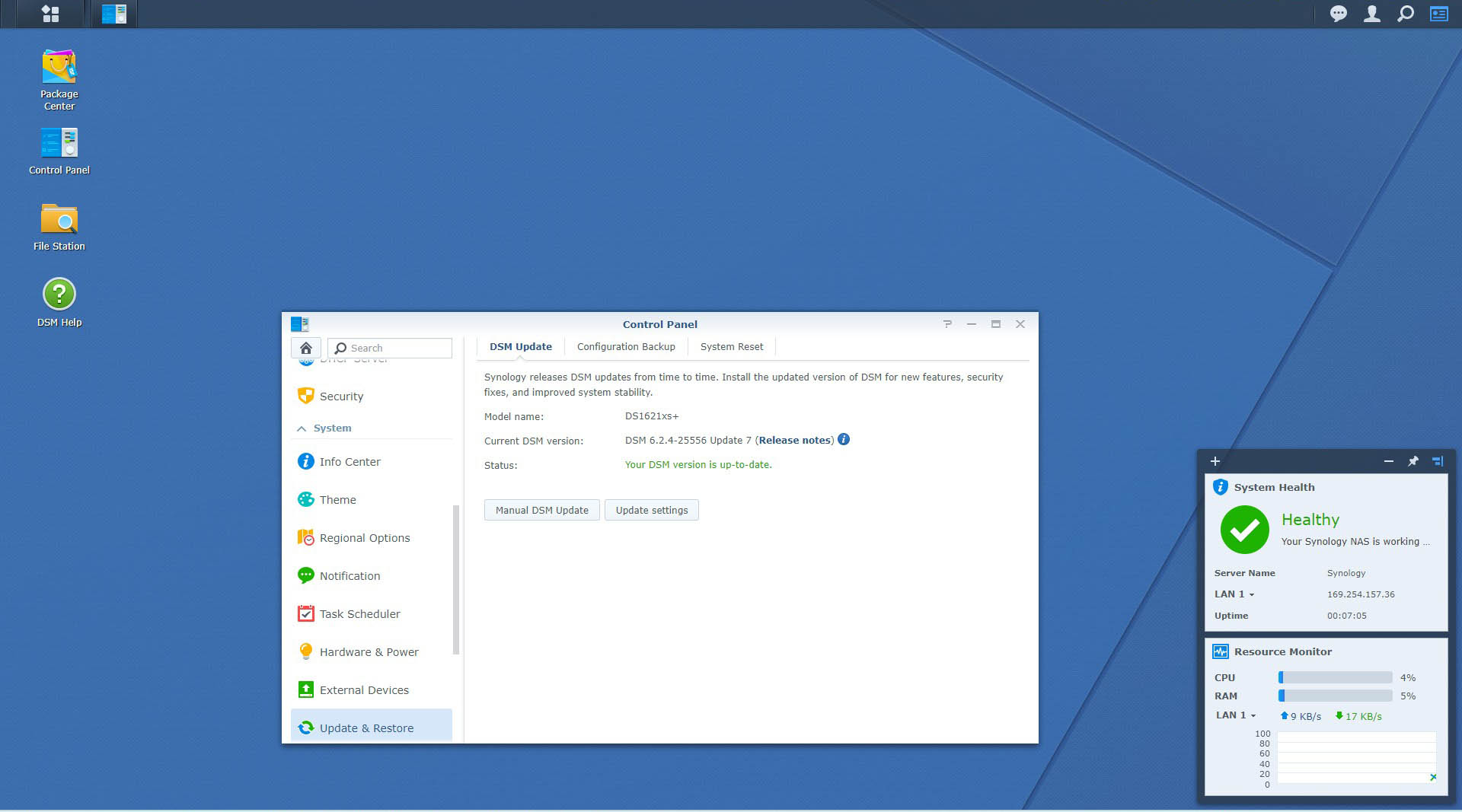Viewport: 1462px width, 812px height.
Task: Click the Healthy status text
Action: pos(1310,519)
